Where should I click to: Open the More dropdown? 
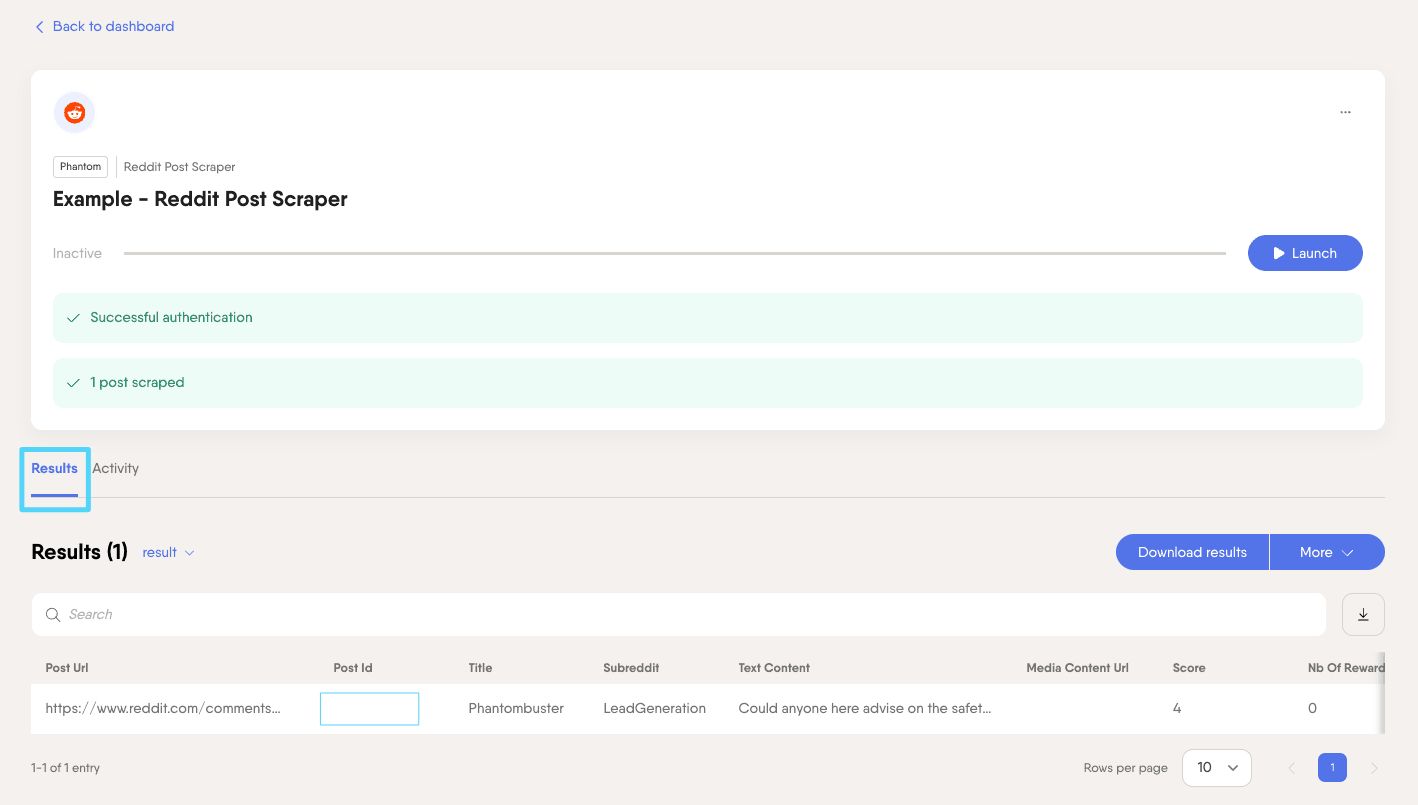coord(1327,552)
